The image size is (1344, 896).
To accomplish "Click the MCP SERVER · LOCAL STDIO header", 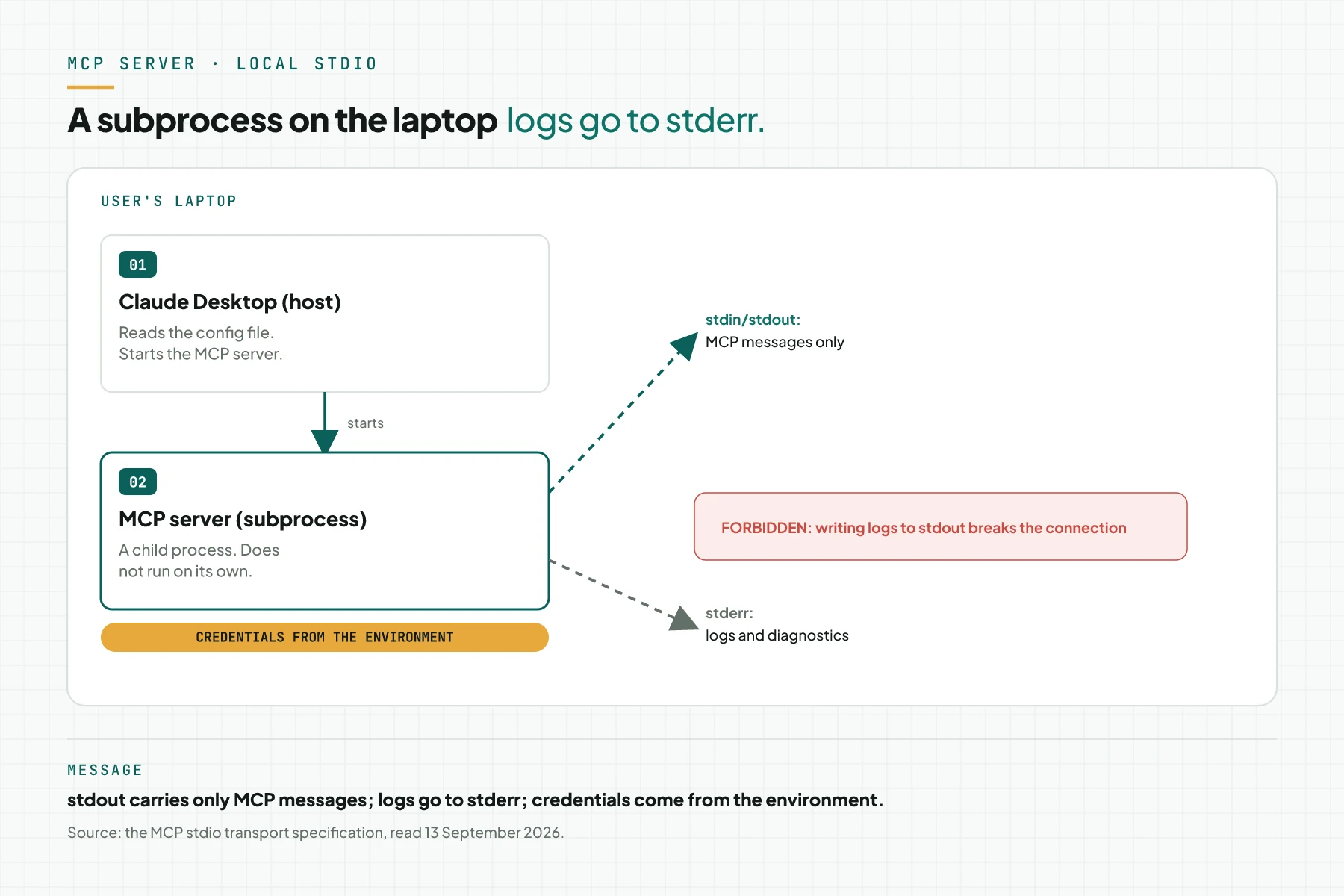I will point(223,63).
